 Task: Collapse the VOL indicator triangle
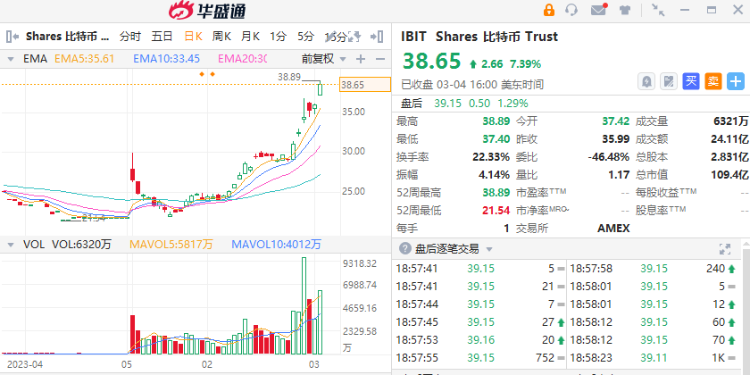coord(11,245)
